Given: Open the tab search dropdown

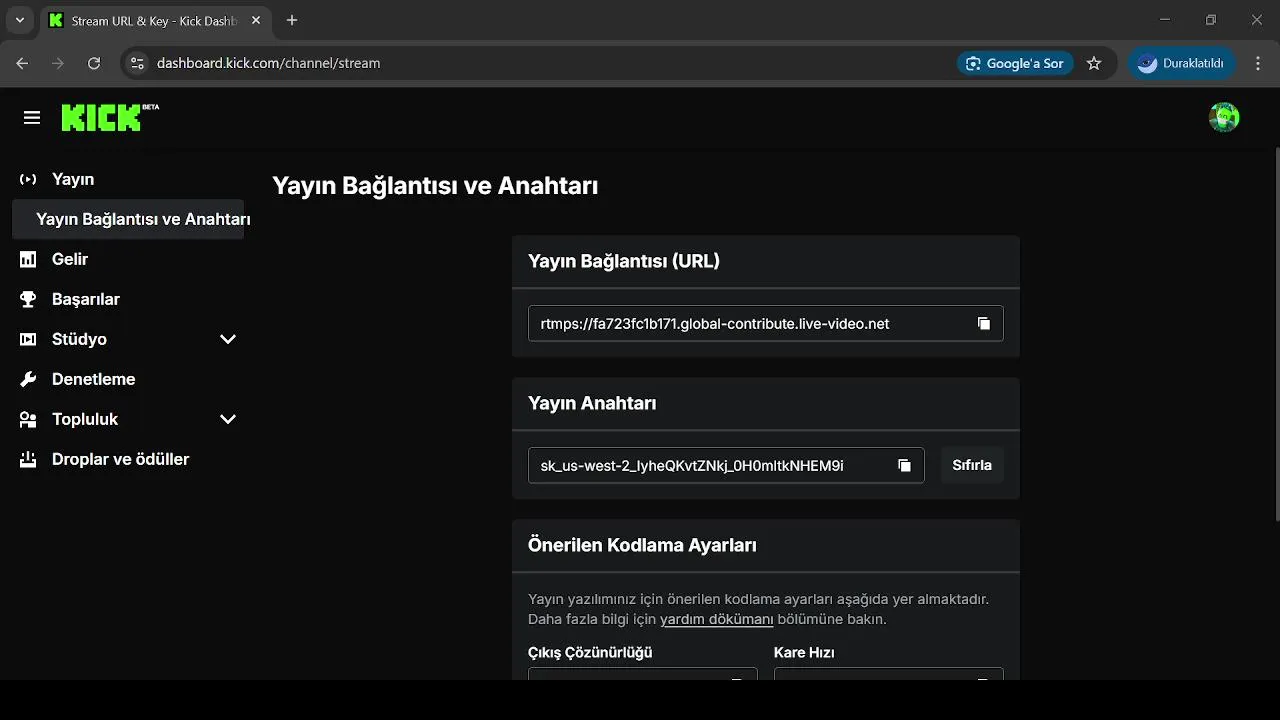Looking at the screenshot, I should click(19, 20).
